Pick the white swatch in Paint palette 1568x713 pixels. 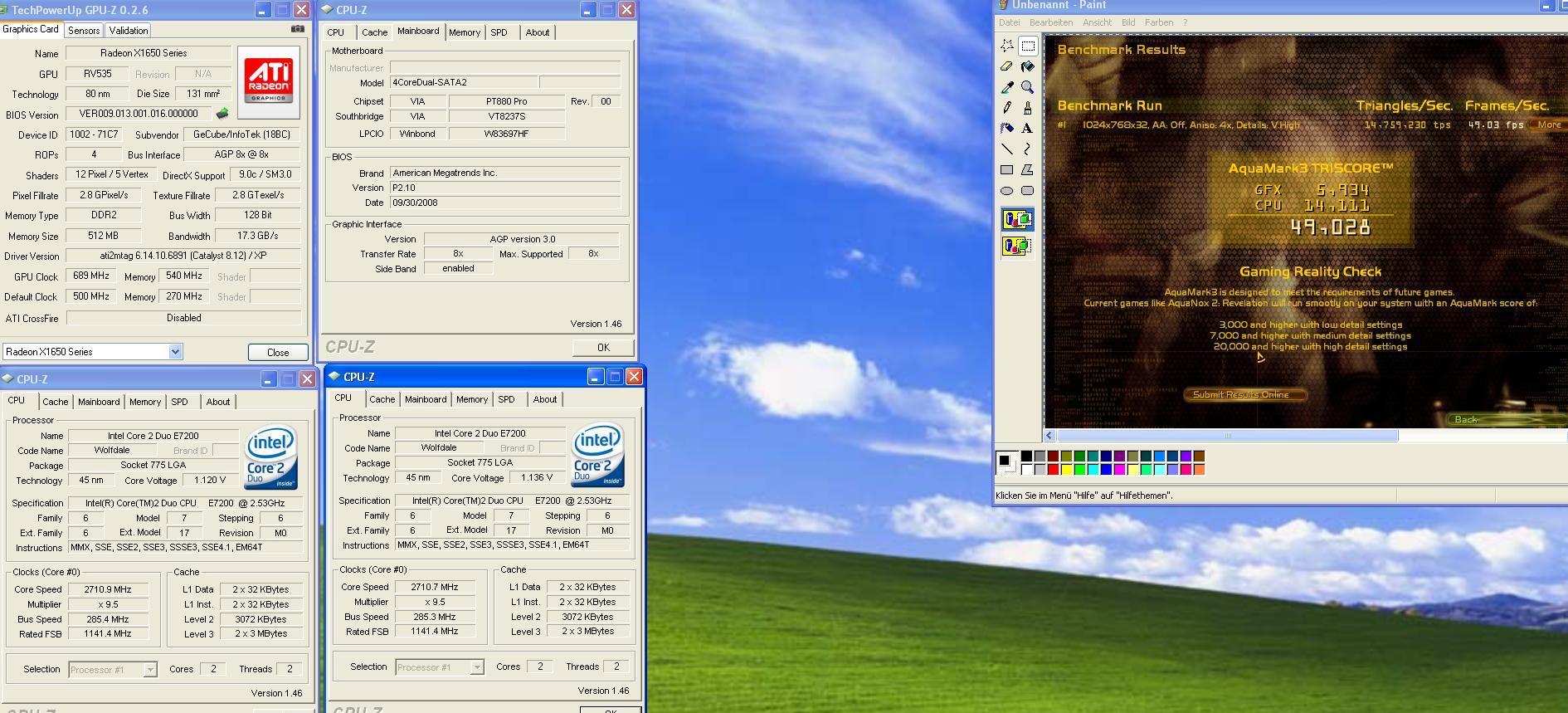[x=1026, y=470]
